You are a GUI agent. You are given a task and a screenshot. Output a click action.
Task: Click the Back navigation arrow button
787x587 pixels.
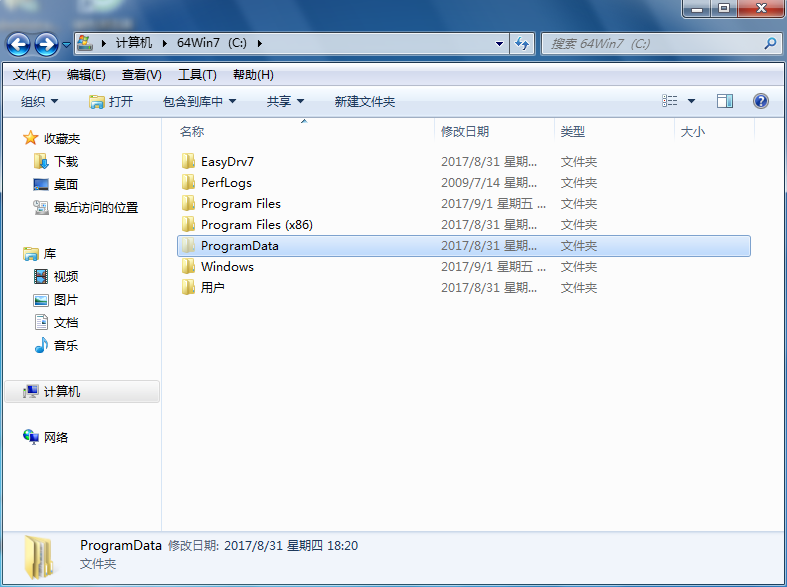tap(18, 44)
